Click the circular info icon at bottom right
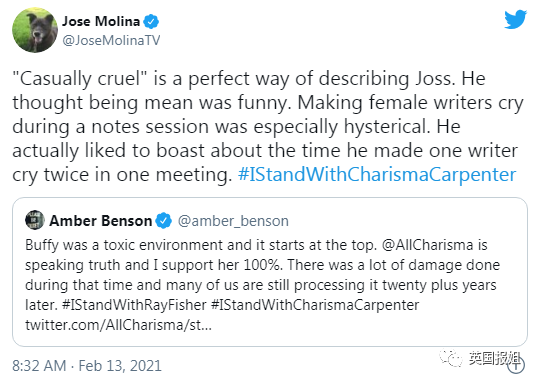Image resolution: width=537 pixels, height=382 pixels. click(516, 365)
